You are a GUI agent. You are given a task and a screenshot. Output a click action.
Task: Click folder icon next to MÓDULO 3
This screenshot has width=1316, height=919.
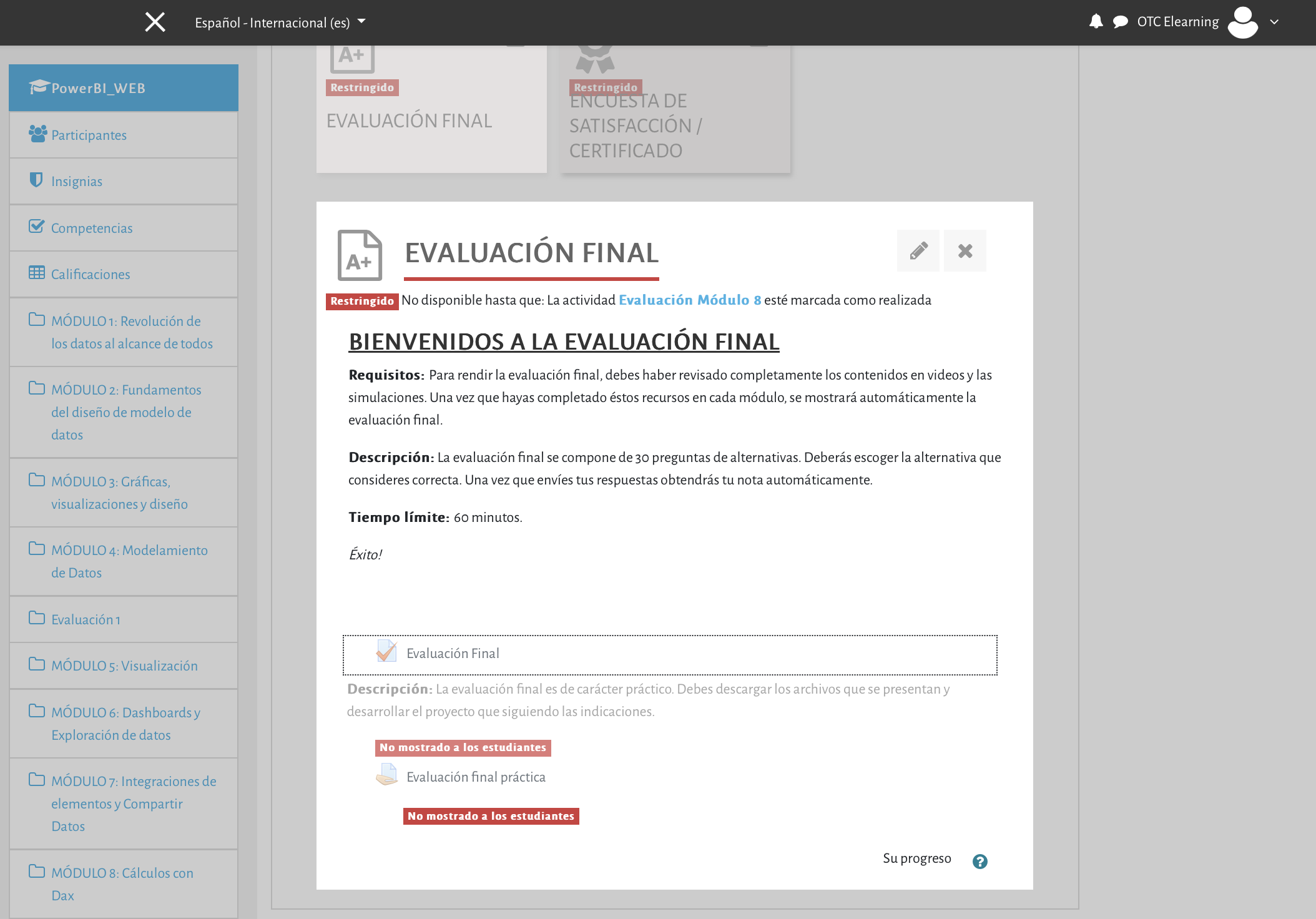37,480
